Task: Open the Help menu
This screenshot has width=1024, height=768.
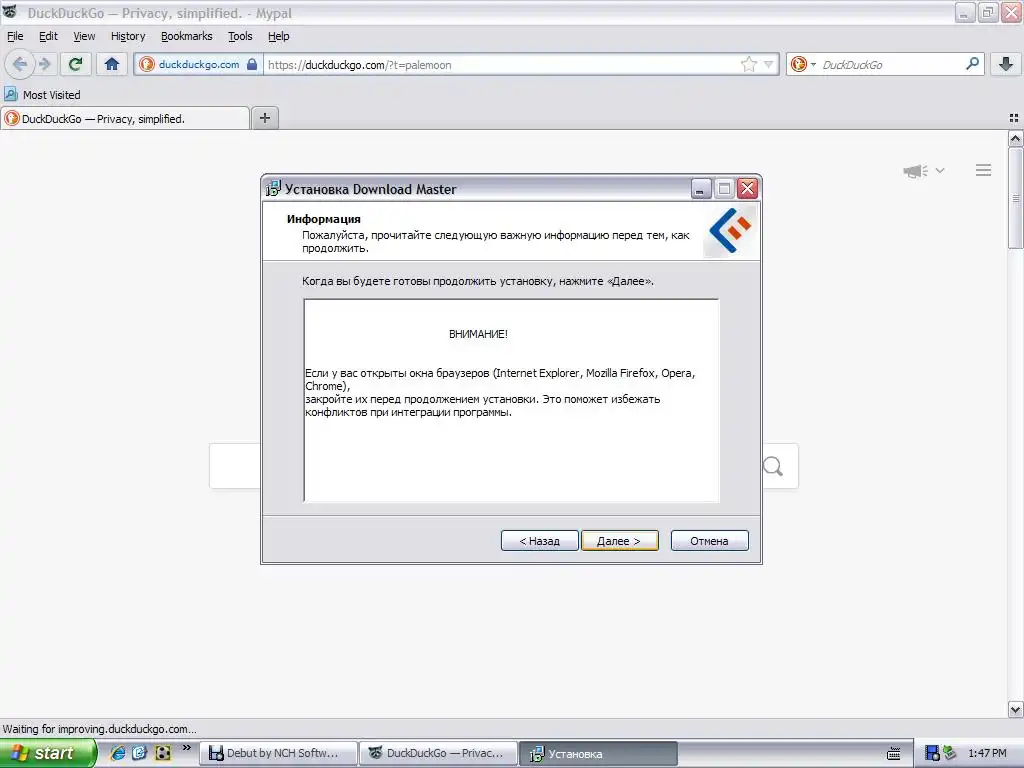Action: click(x=279, y=36)
